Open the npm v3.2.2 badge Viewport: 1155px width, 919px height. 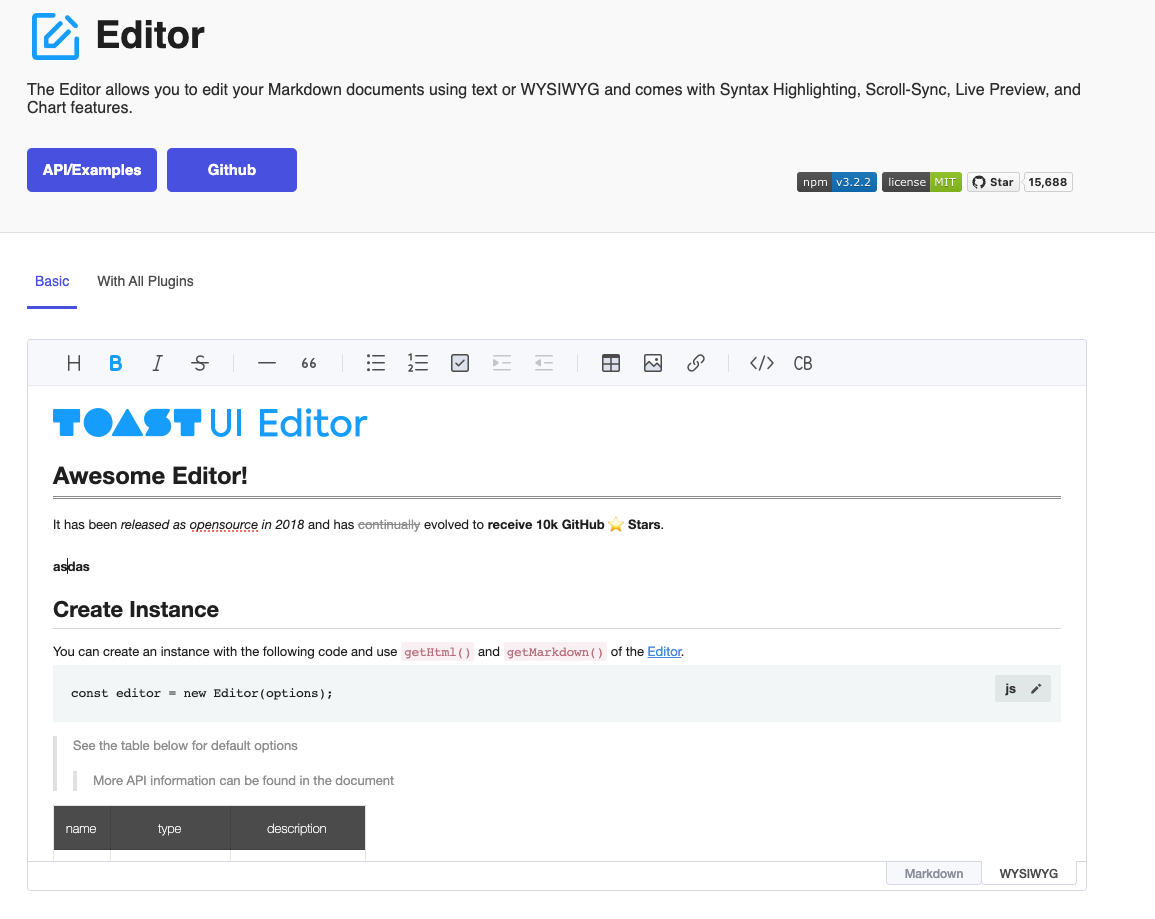tap(837, 182)
